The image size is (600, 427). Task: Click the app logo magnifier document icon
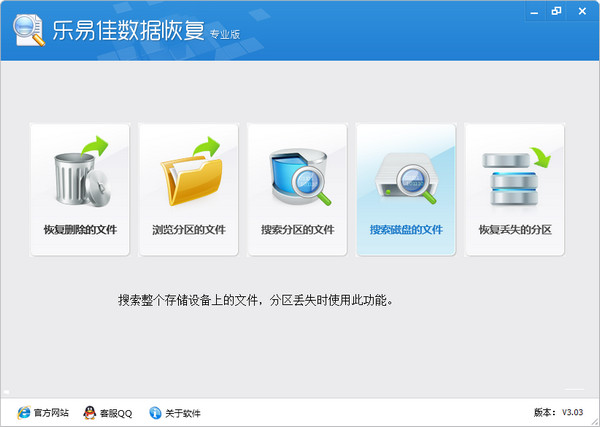pyautogui.click(x=29, y=30)
